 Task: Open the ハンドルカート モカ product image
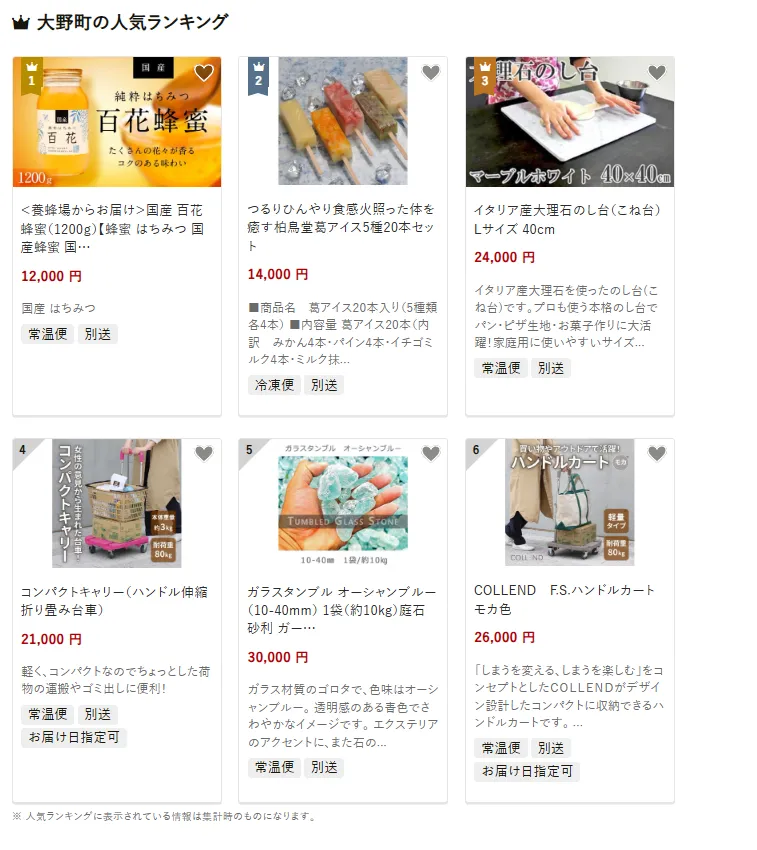click(x=569, y=503)
